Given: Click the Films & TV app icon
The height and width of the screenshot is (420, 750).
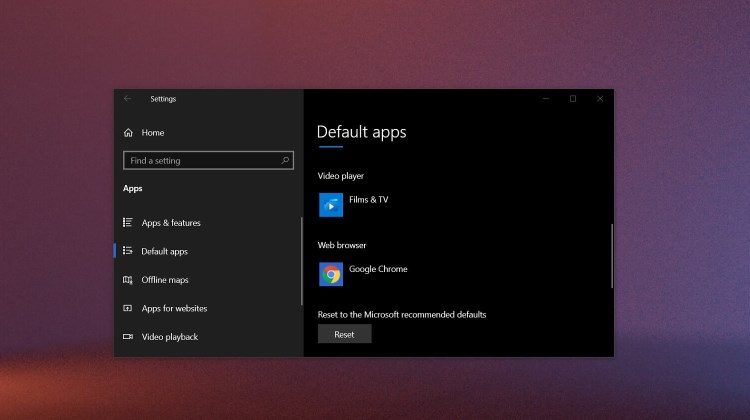Looking at the screenshot, I should coord(331,205).
